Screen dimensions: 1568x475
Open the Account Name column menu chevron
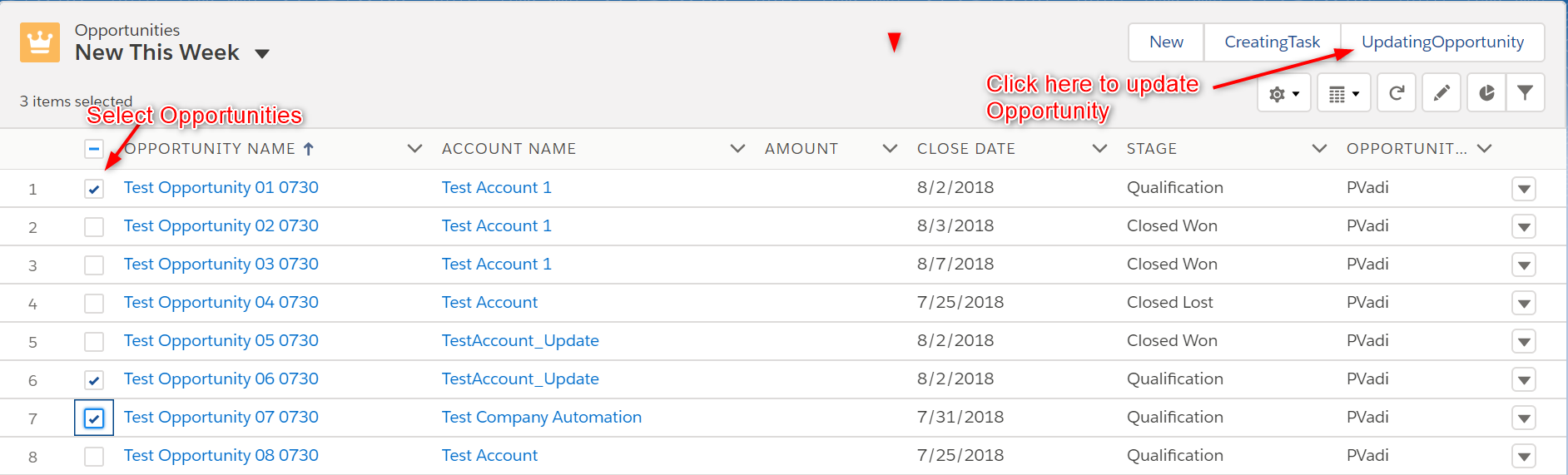coord(737,149)
